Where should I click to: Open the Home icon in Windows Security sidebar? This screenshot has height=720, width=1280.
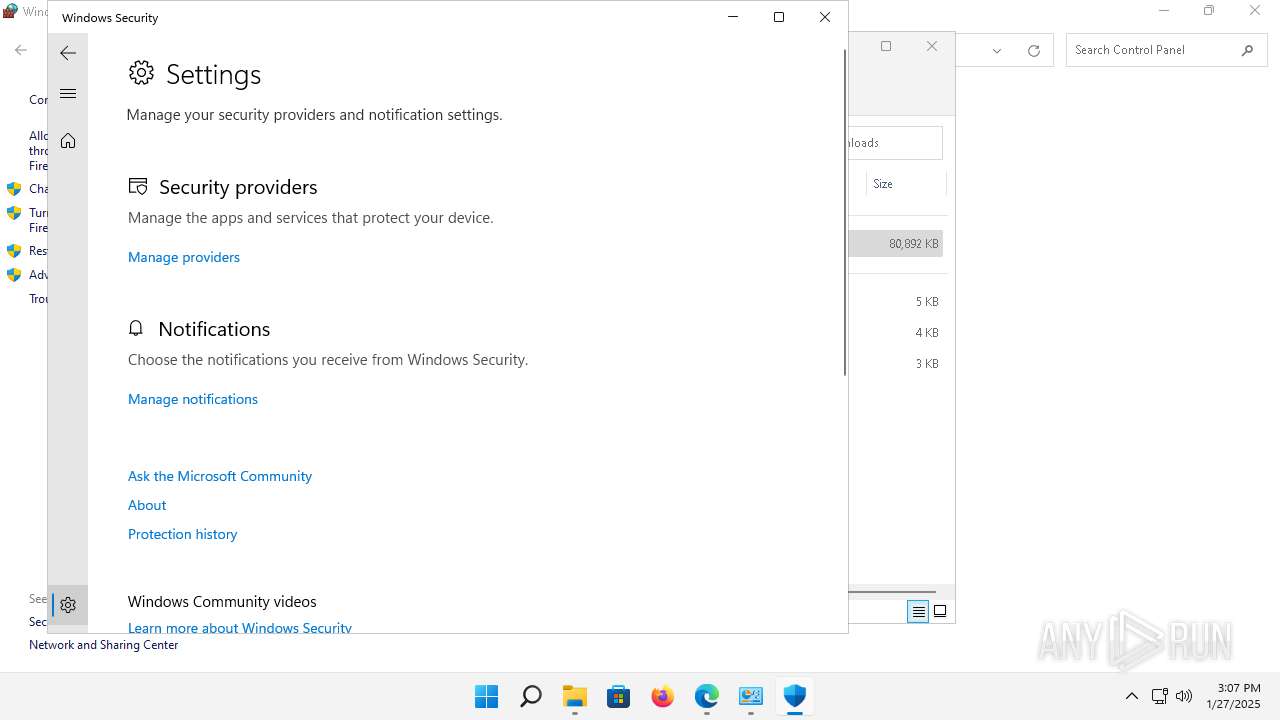point(68,141)
